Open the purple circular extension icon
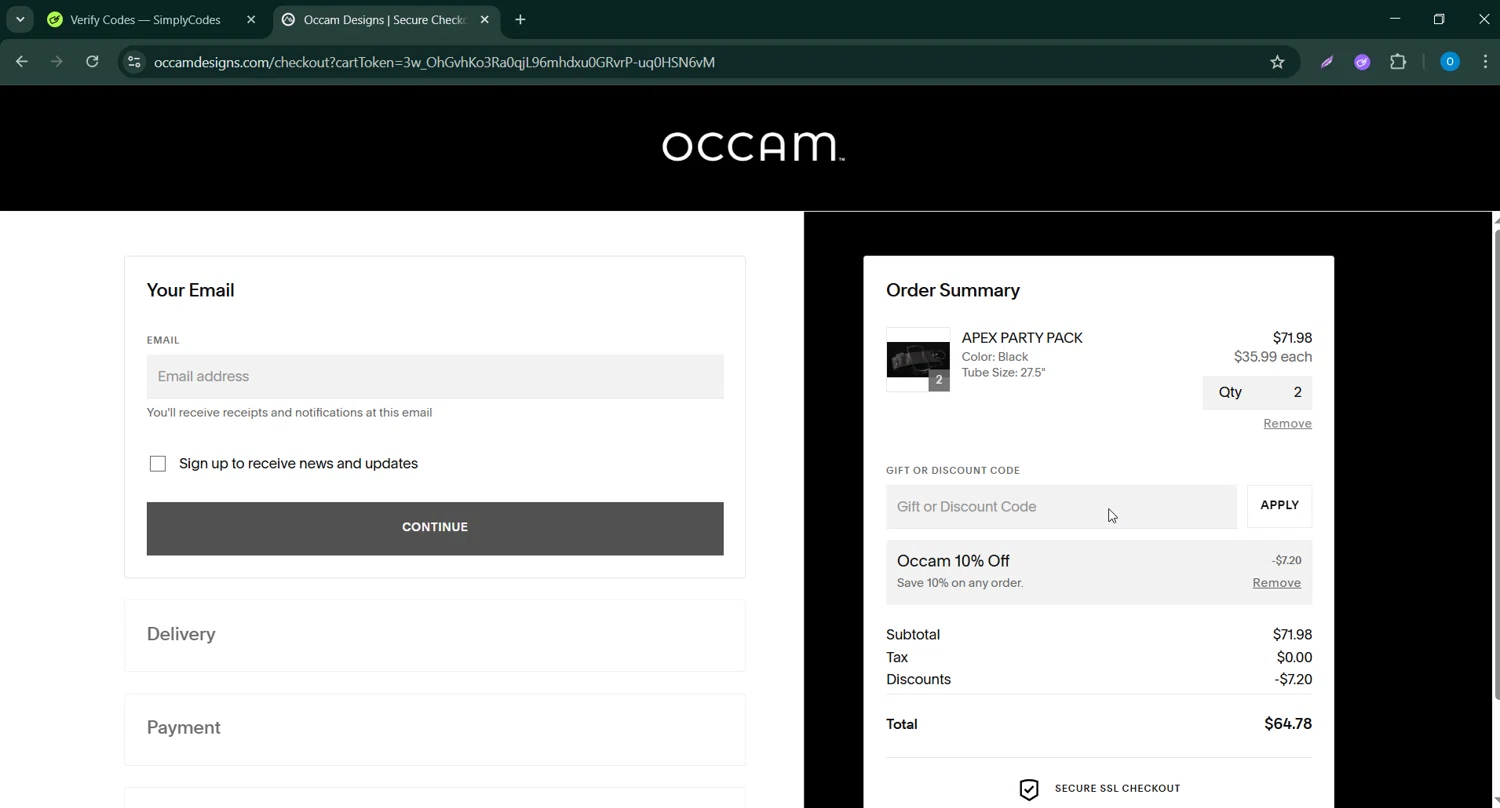This screenshot has width=1500, height=808. pyautogui.click(x=1362, y=62)
